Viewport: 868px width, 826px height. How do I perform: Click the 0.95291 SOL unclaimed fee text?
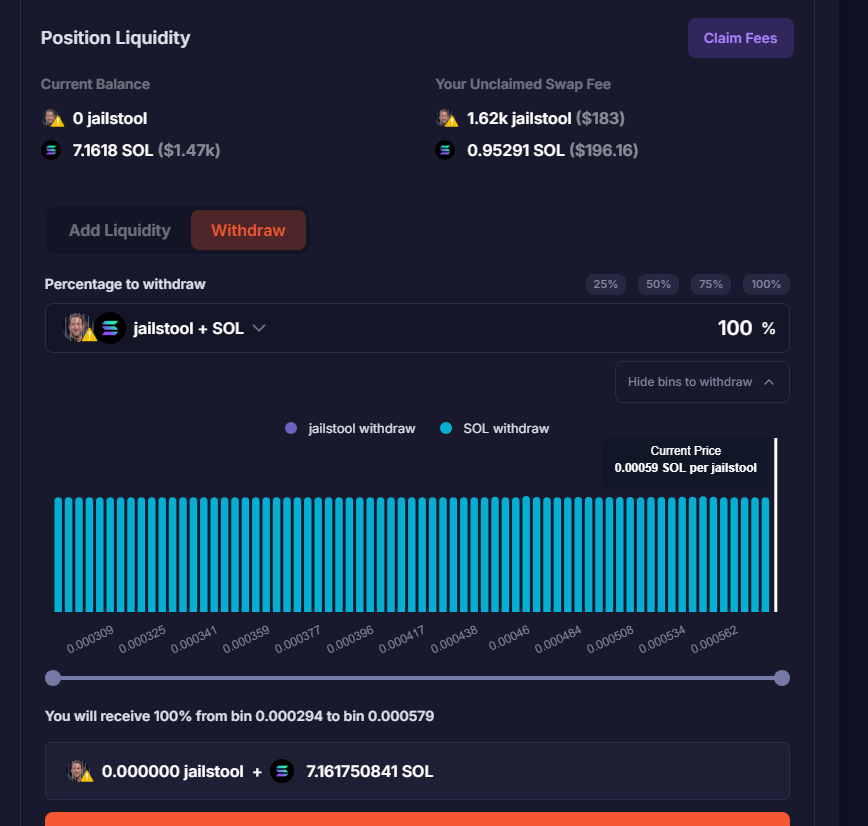[516, 151]
